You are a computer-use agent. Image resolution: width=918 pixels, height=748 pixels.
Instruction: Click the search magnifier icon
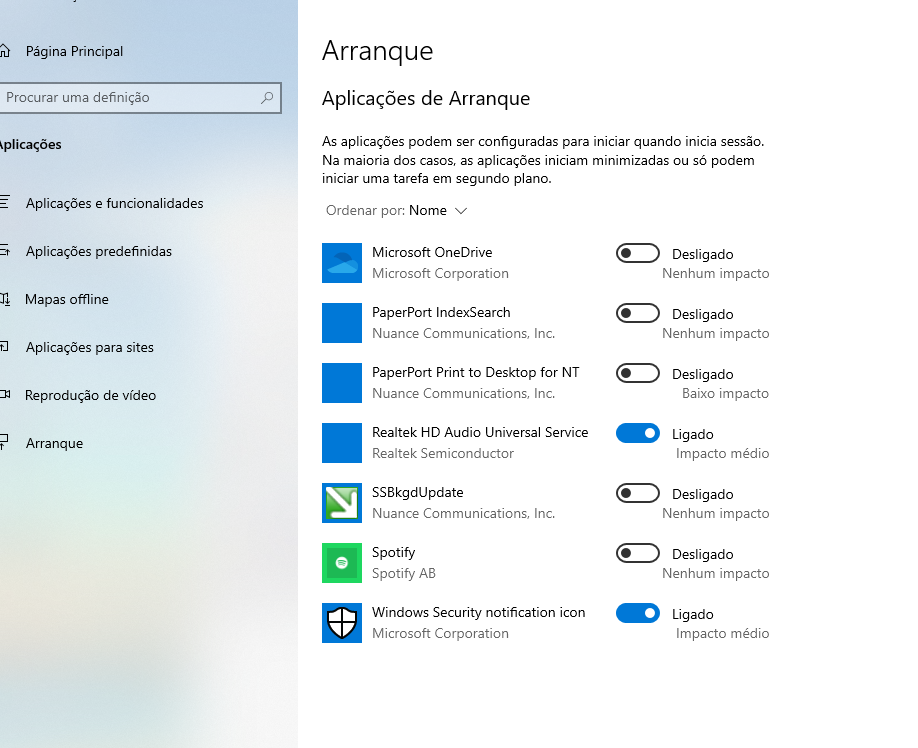(267, 98)
